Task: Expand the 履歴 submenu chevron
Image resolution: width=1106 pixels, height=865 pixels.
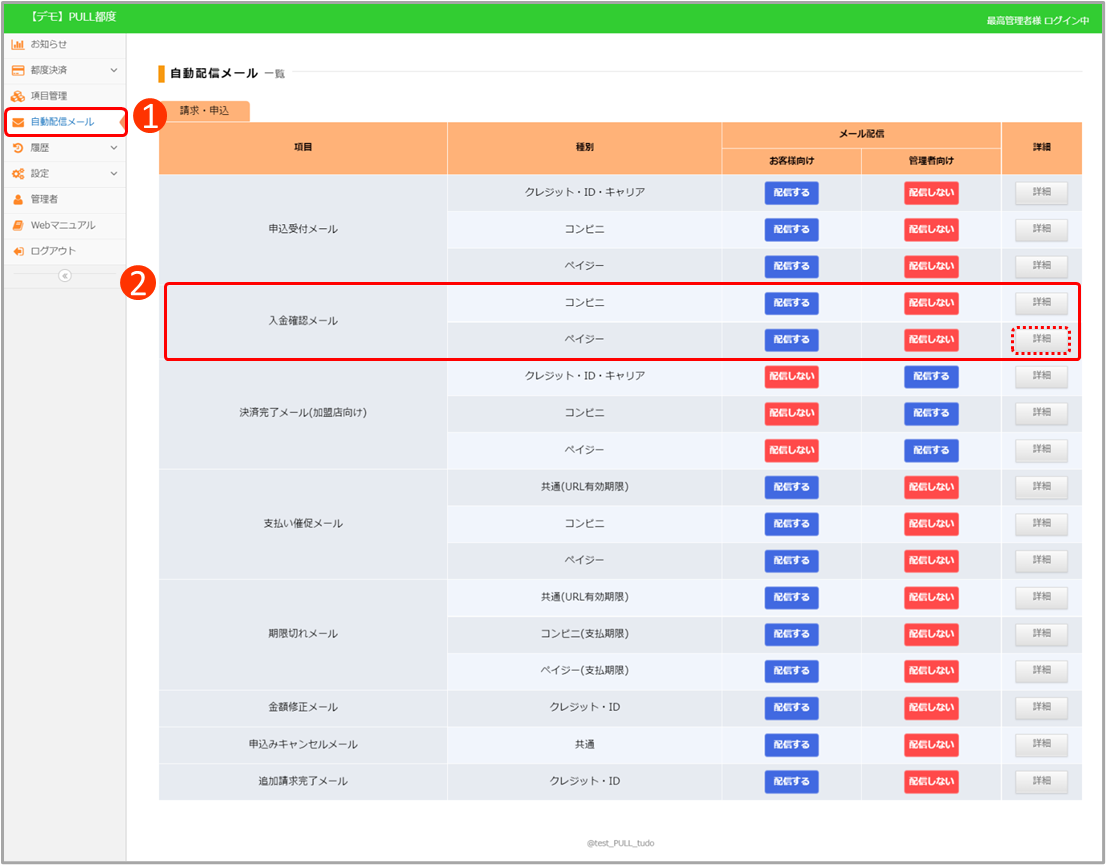Action: pyautogui.click(x=113, y=148)
